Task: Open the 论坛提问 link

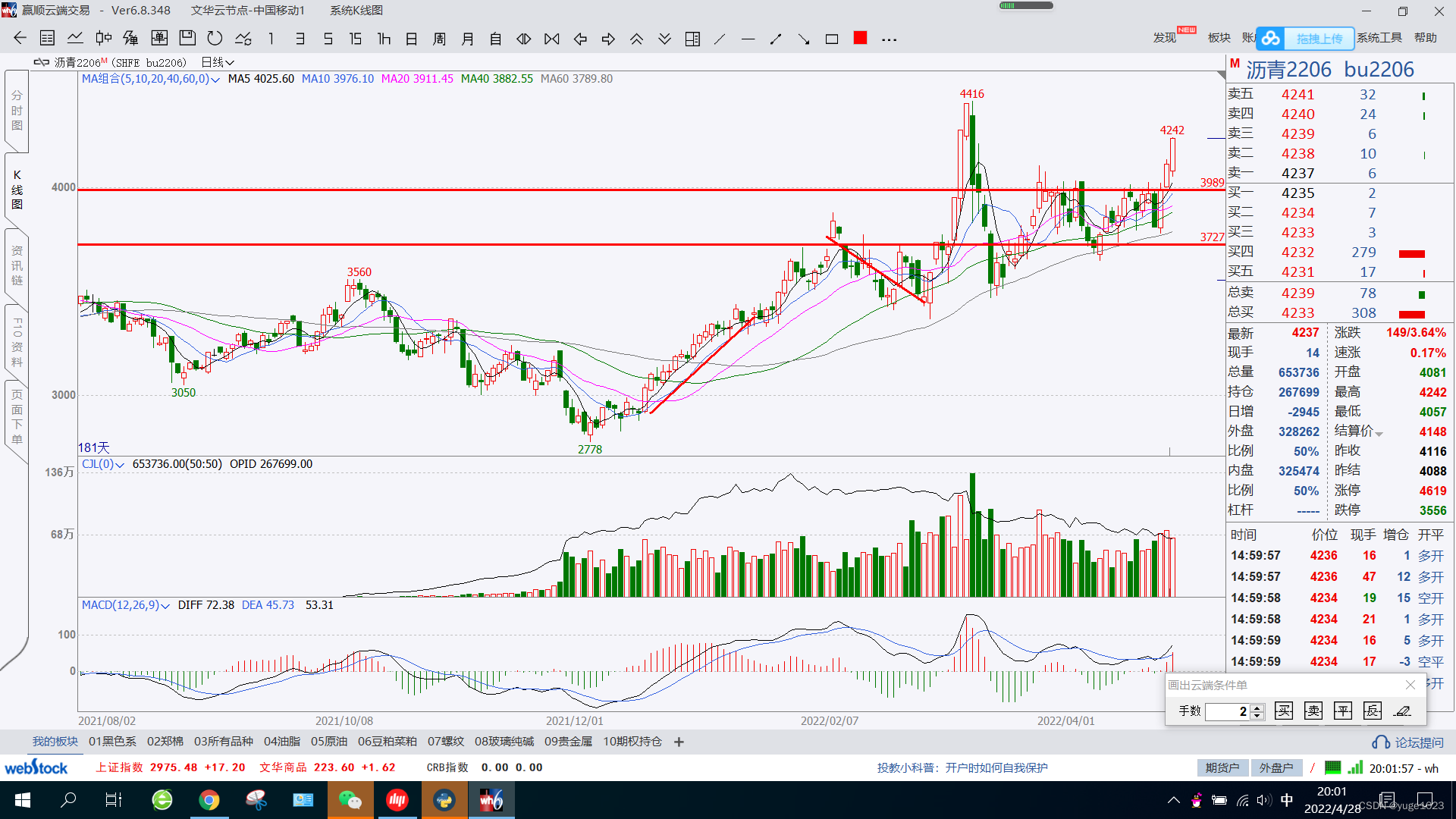Action: [x=1408, y=742]
